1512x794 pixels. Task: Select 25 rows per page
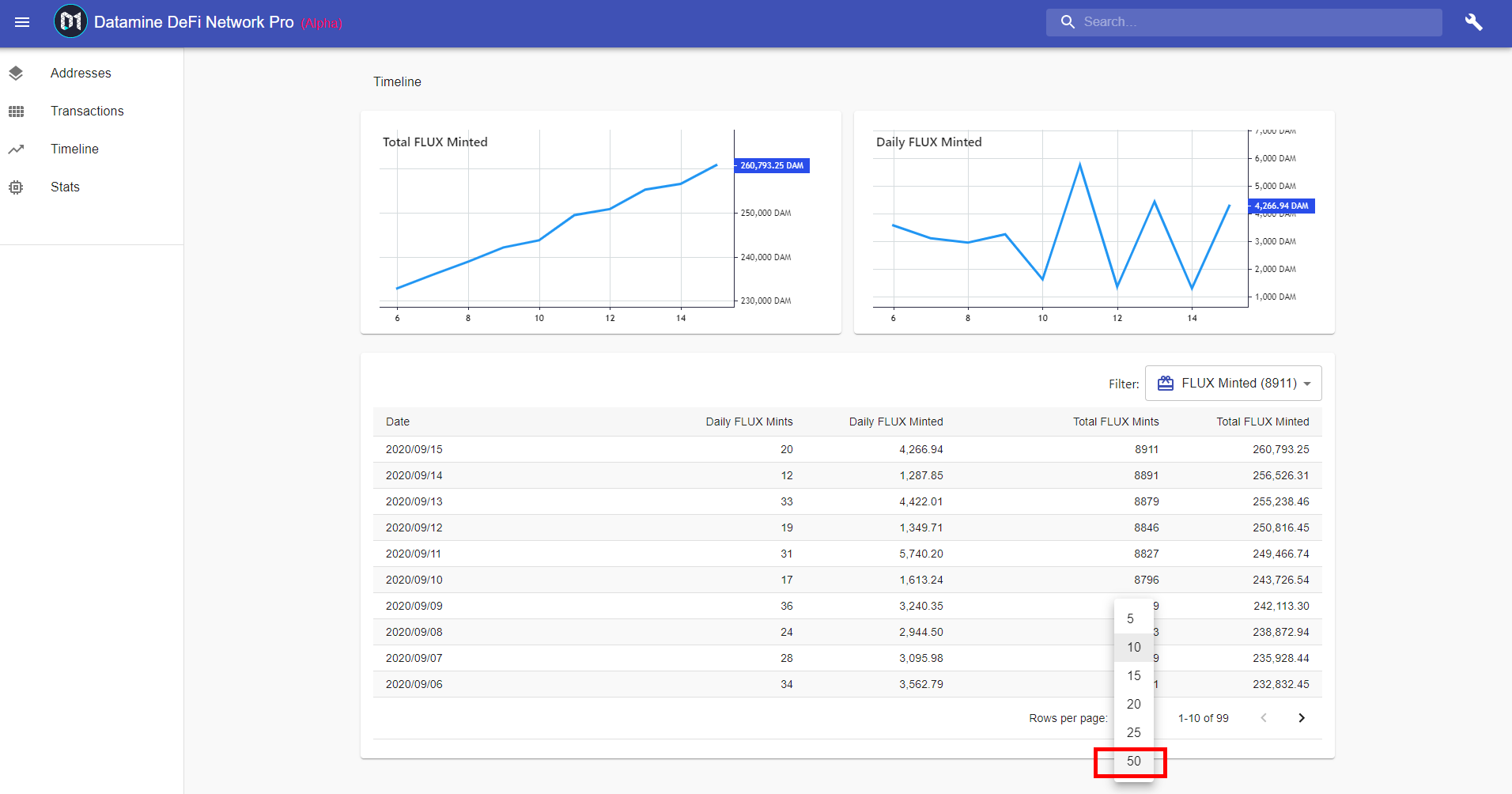point(1134,732)
